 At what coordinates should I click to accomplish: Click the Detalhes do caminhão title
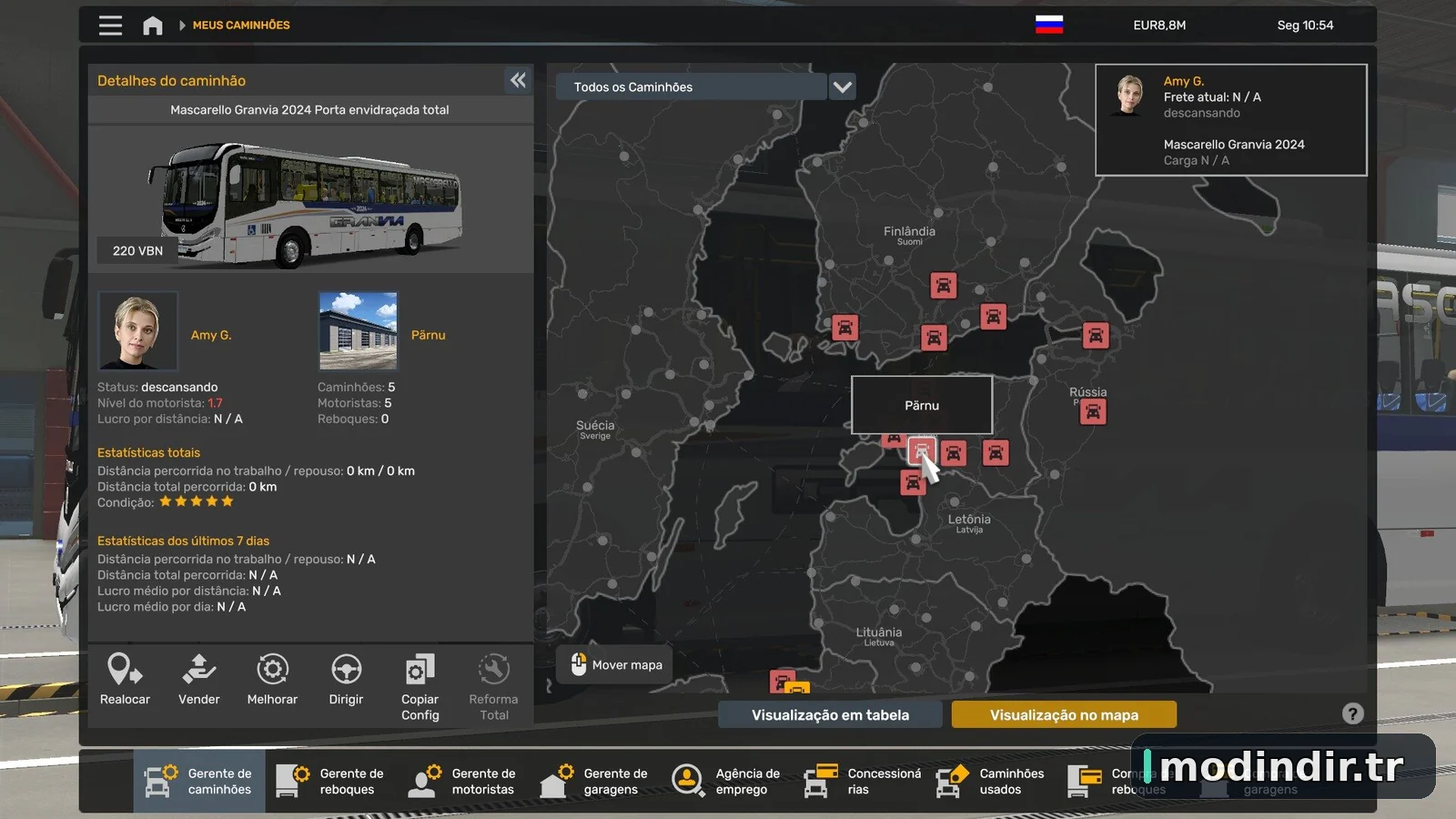point(172,81)
